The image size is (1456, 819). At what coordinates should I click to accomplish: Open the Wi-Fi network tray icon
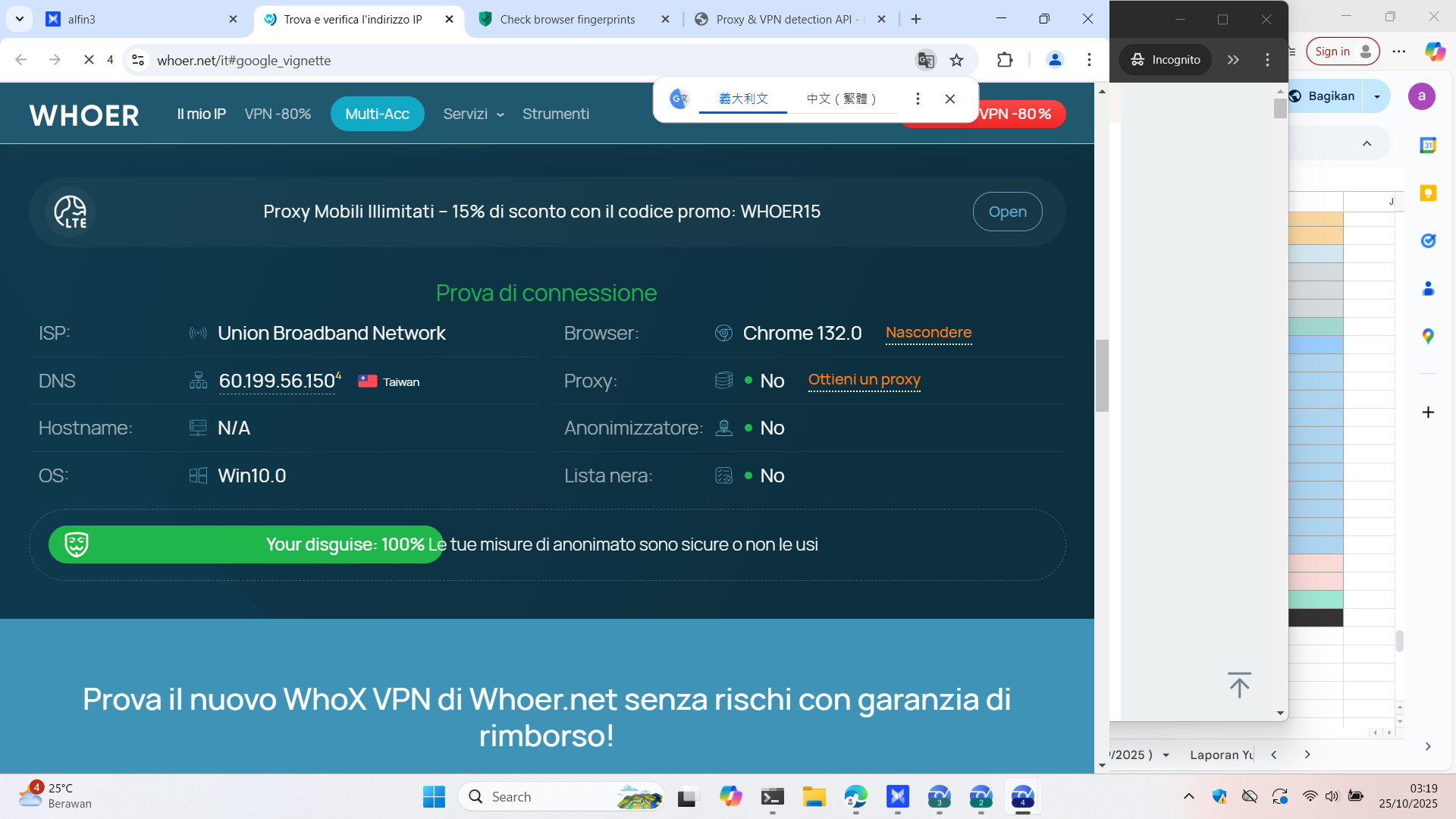(x=1310, y=796)
